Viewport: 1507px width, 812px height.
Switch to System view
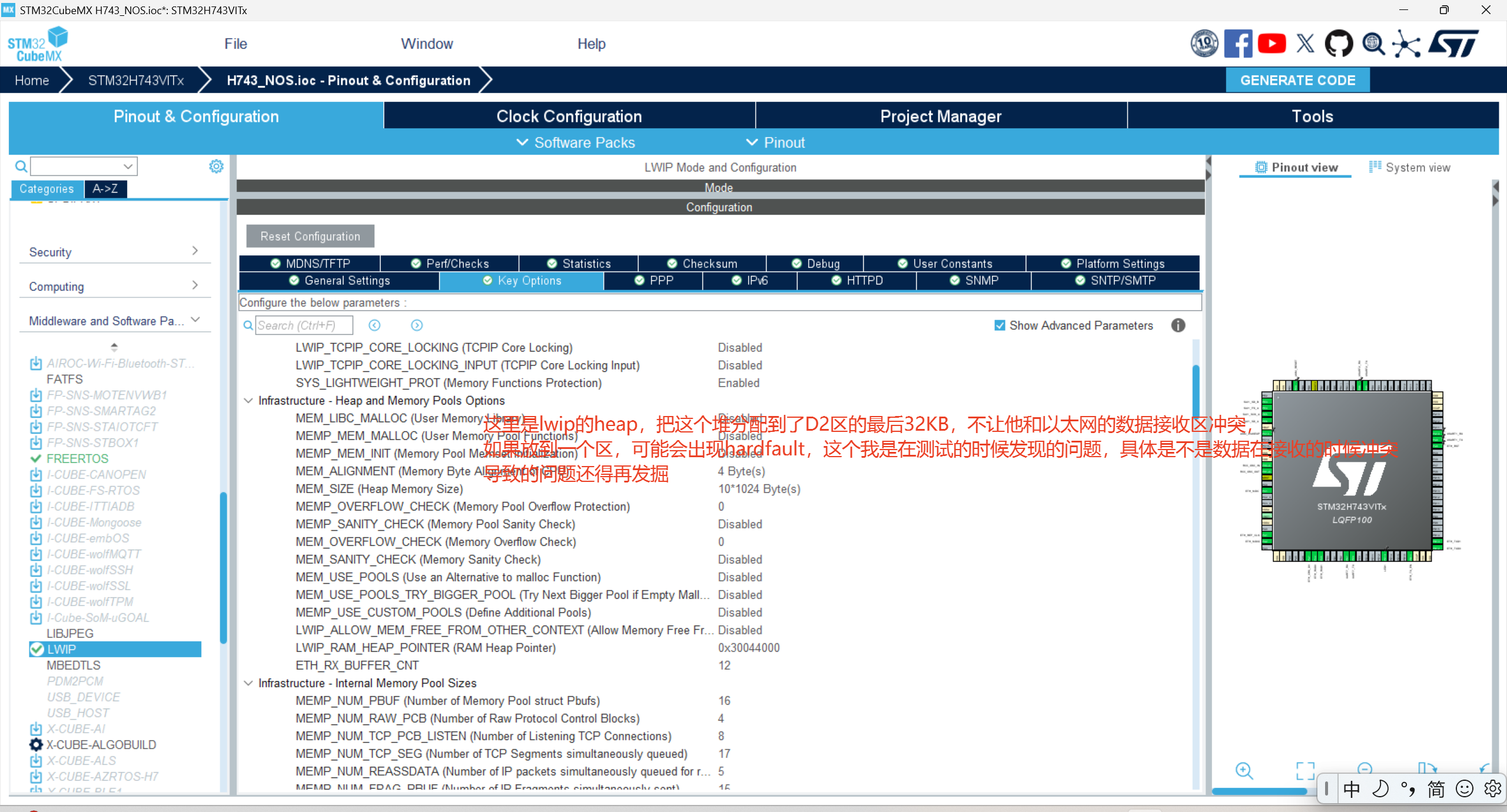click(x=1410, y=168)
